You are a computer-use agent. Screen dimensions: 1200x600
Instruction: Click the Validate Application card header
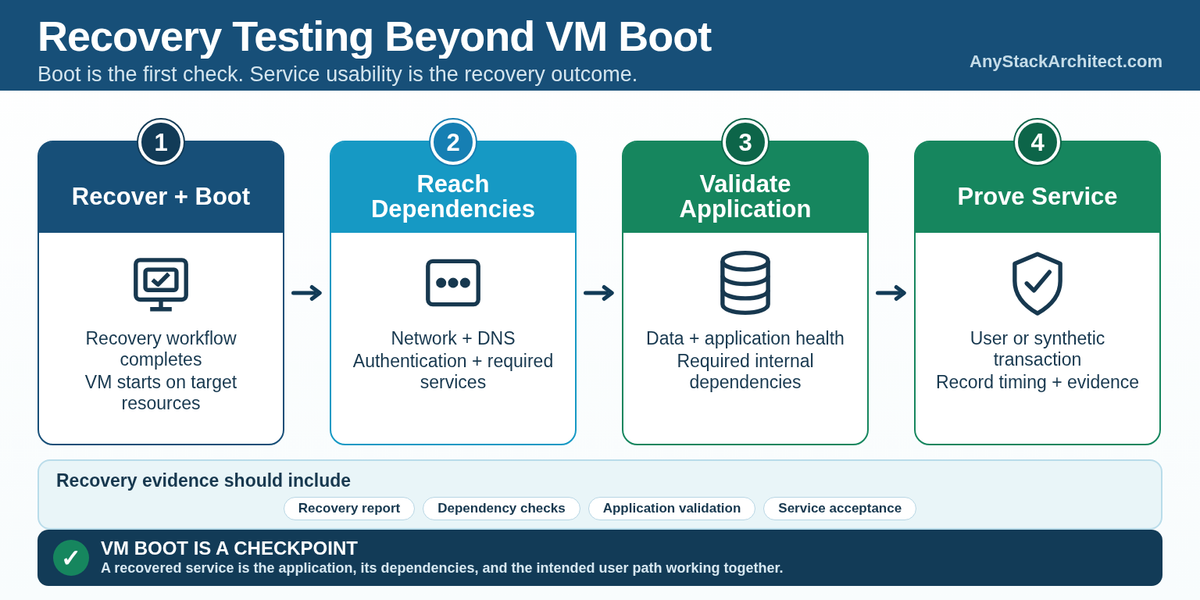point(745,187)
